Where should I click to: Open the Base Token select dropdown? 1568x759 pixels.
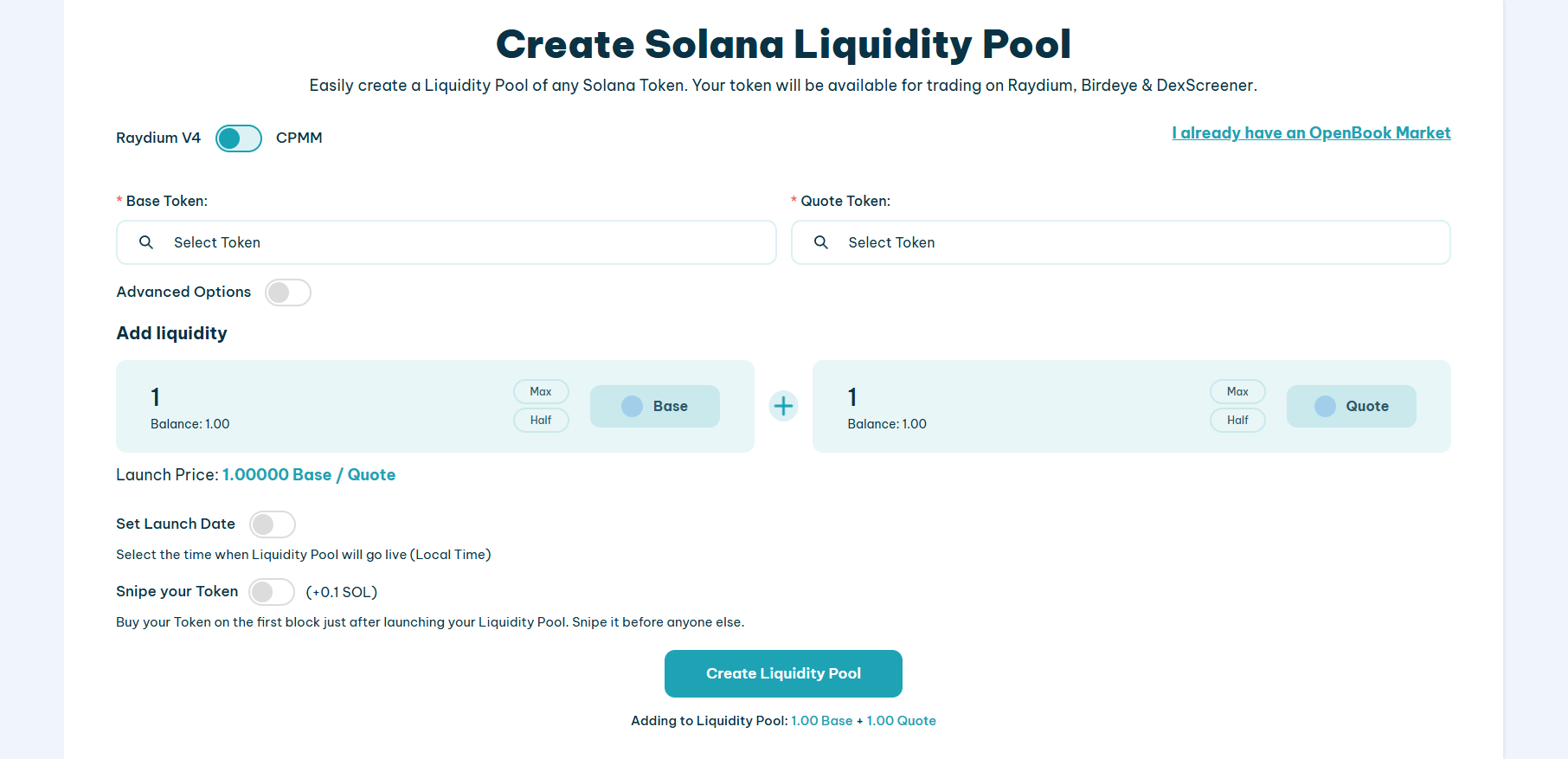[x=447, y=242]
